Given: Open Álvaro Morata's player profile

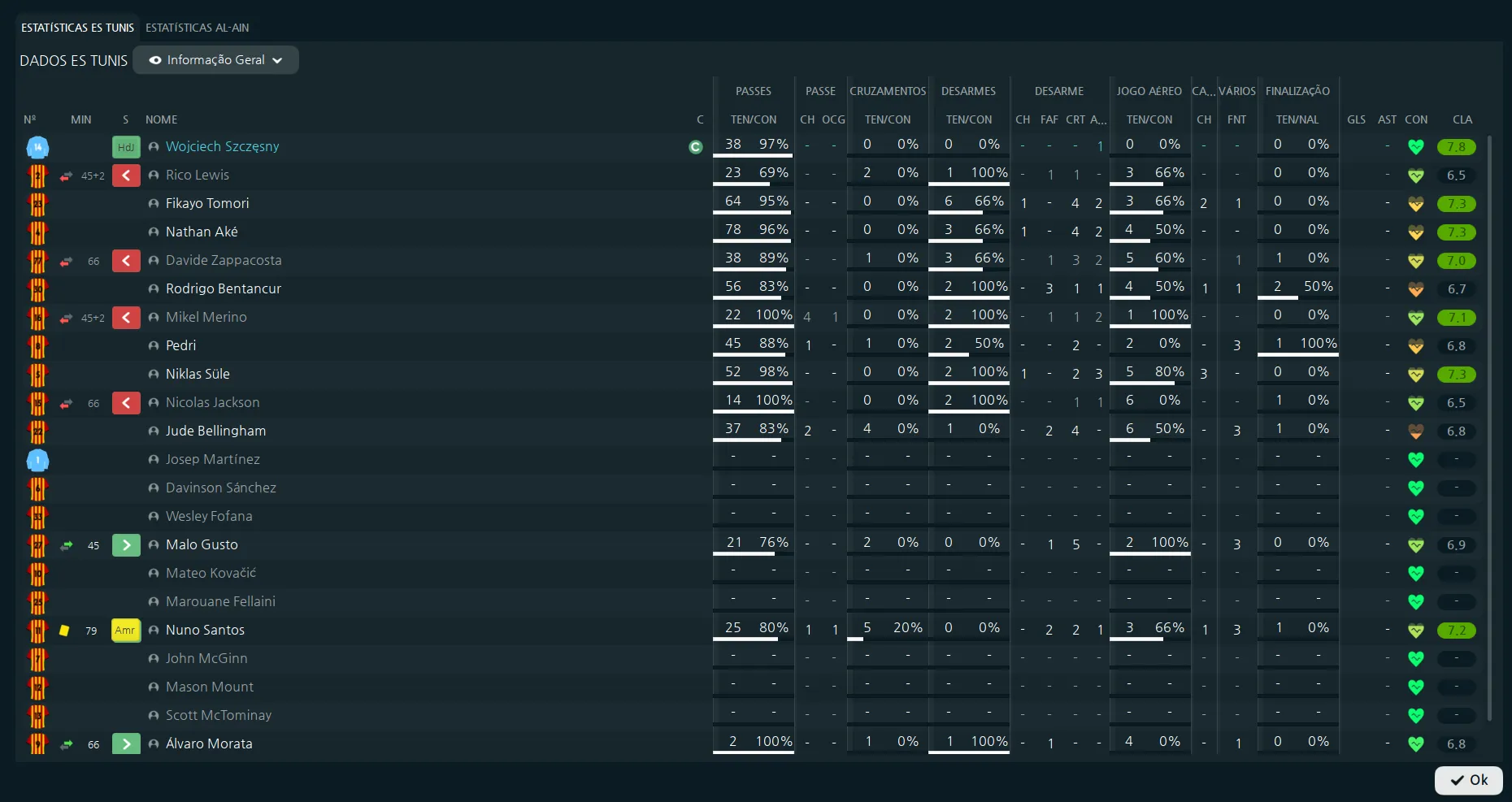Looking at the screenshot, I should click(209, 744).
